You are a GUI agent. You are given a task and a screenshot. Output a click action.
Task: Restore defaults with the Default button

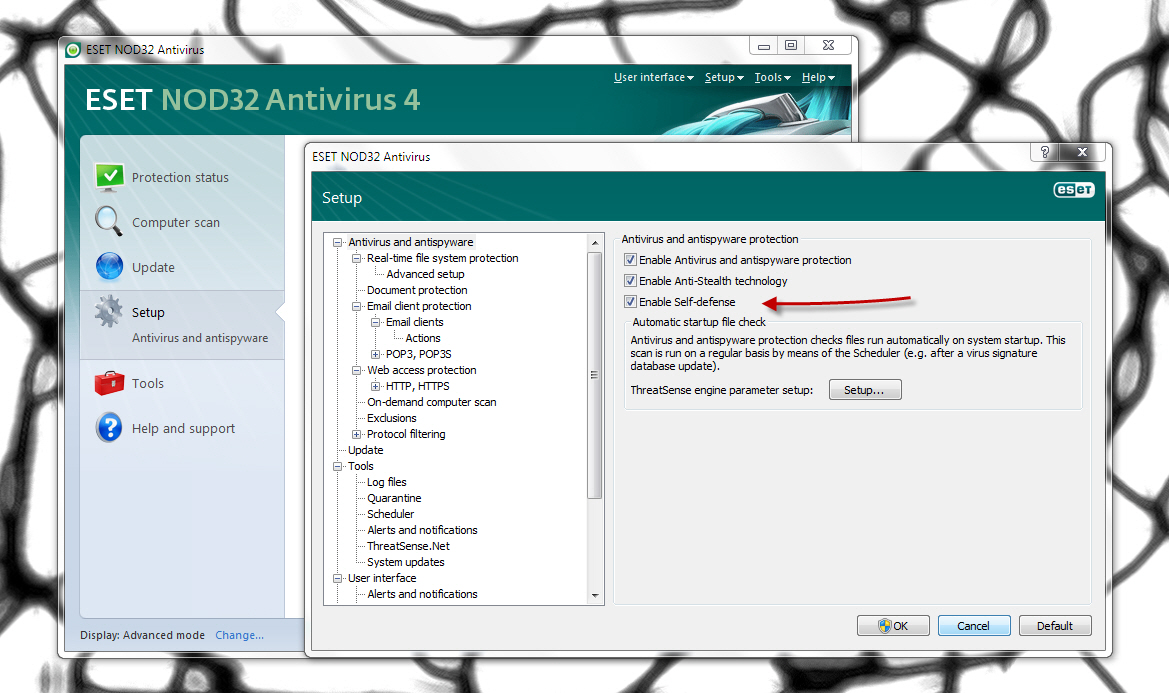pos(1055,626)
